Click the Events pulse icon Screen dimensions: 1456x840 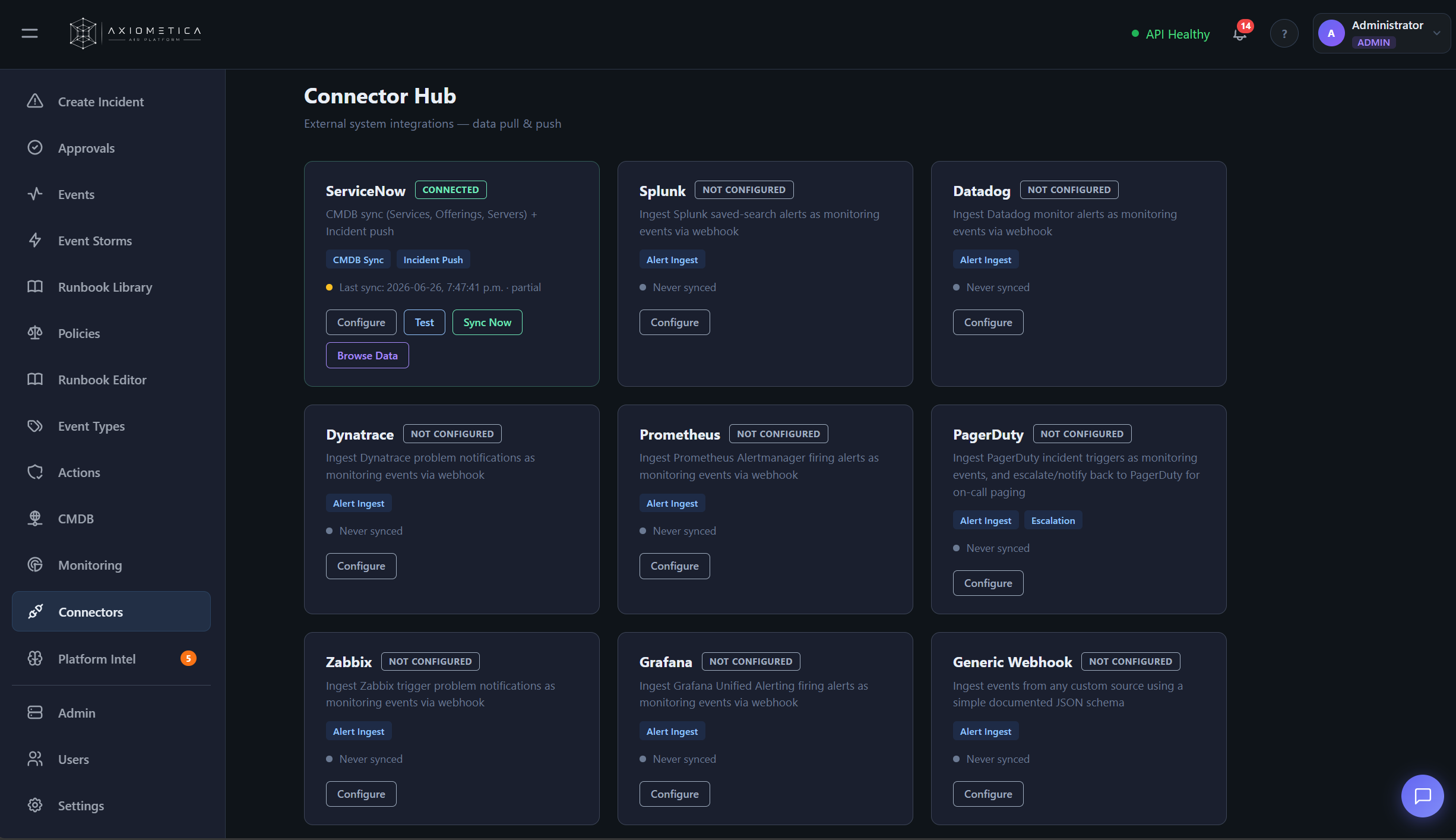point(35,194)
